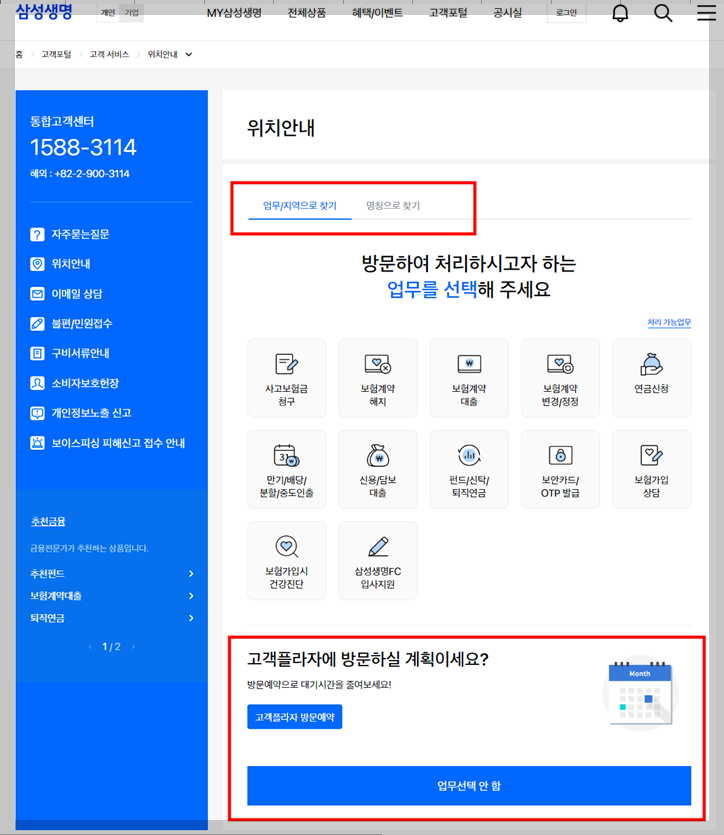Click the 불편/민원접수 pencil icon

tap(37, 324)
